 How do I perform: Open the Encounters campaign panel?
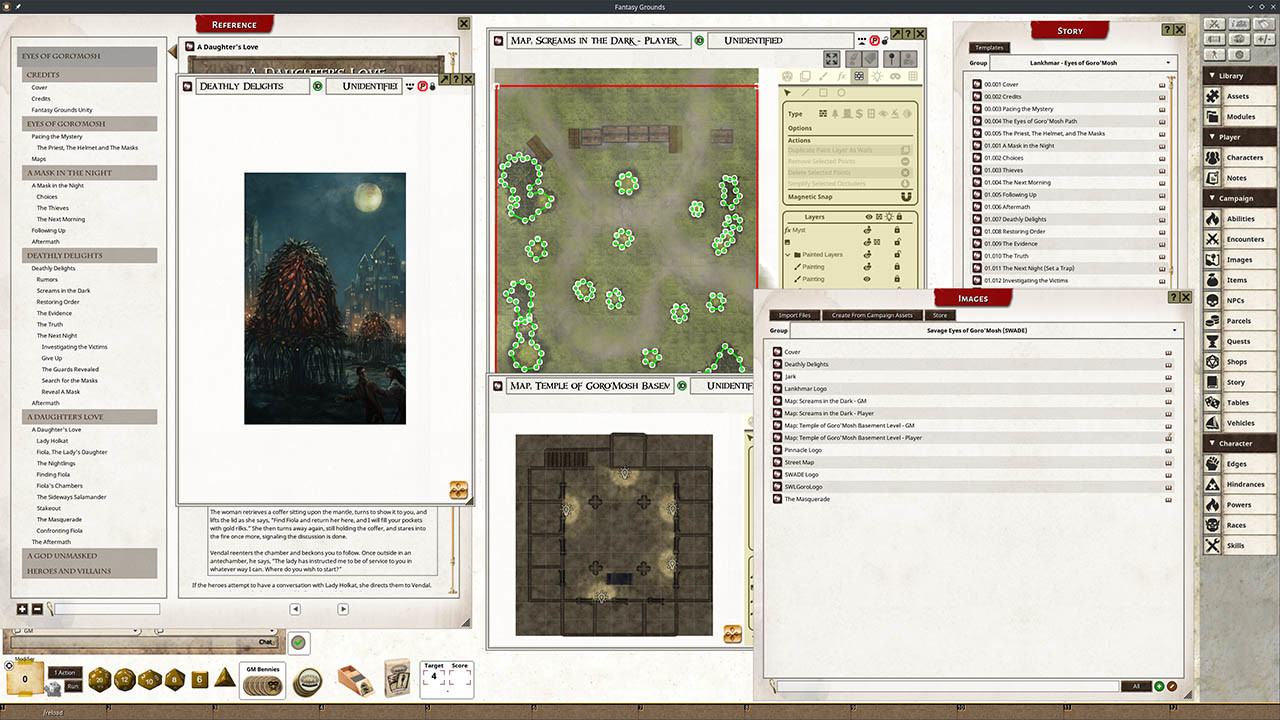click(x=1240, y=239)
